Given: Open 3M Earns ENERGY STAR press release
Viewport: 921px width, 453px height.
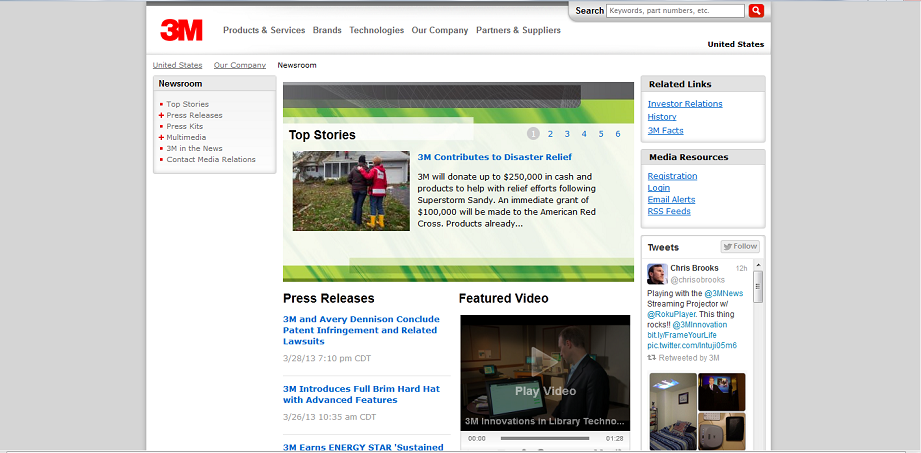Looking at the screenshot, I should pyautogui.click(x=363, y=447).
